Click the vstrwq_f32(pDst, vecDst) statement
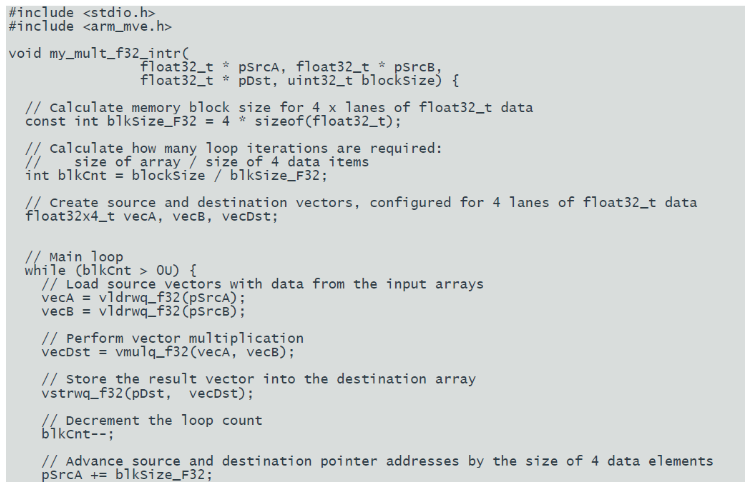 click(148, 393)
